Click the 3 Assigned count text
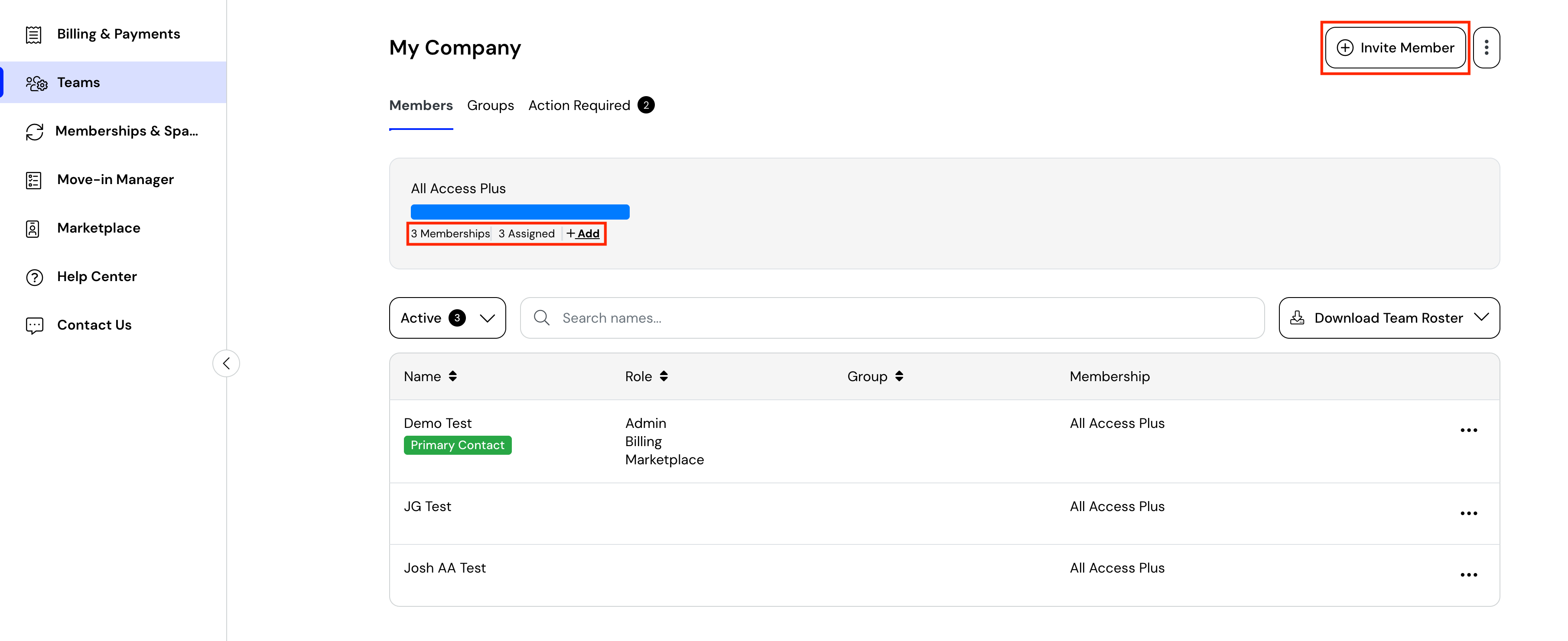1568x641 pixels. (x=527, y=233)
